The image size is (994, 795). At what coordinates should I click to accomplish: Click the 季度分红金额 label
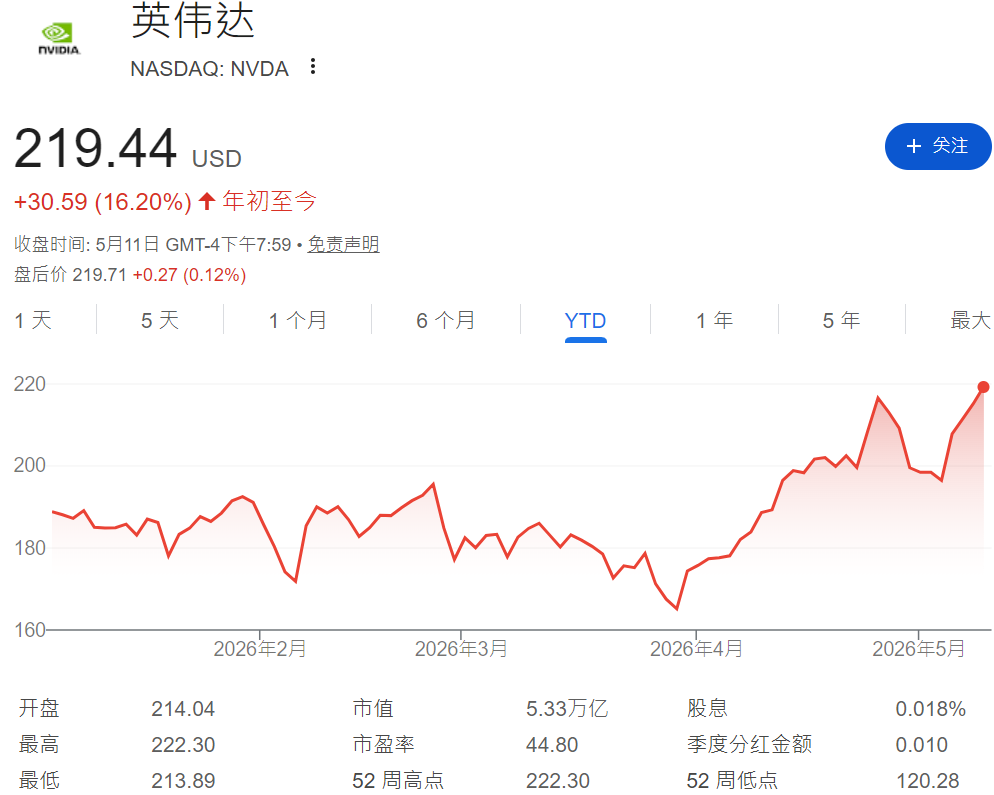click(749, 744)
